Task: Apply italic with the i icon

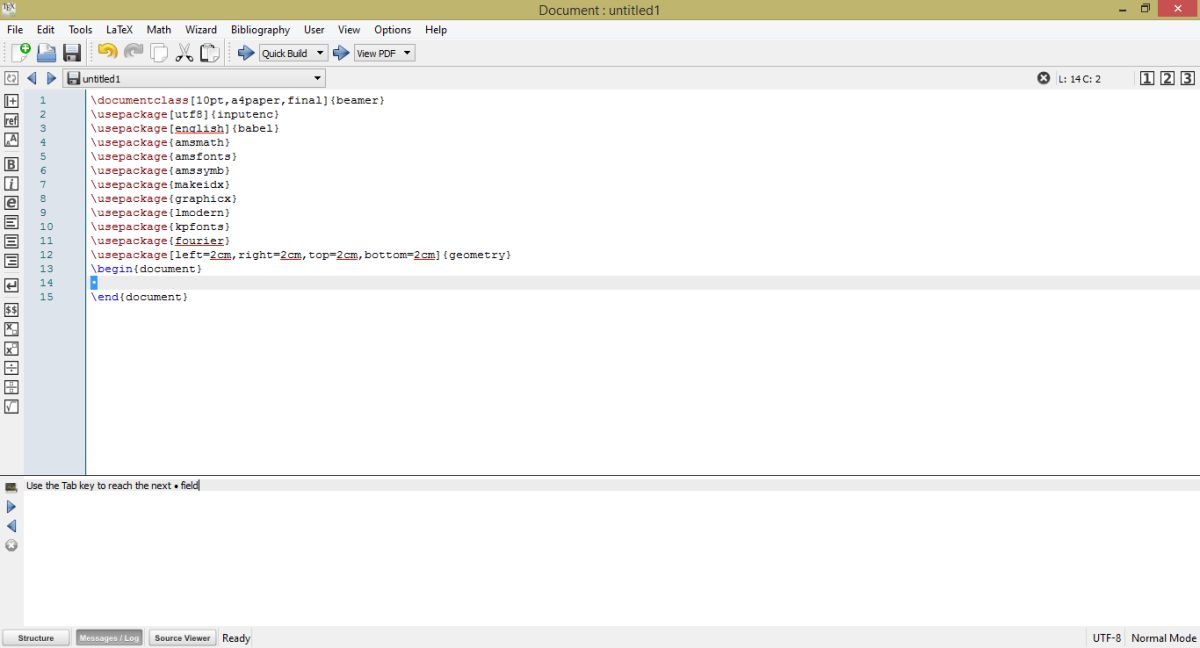Action: point(12,183)
